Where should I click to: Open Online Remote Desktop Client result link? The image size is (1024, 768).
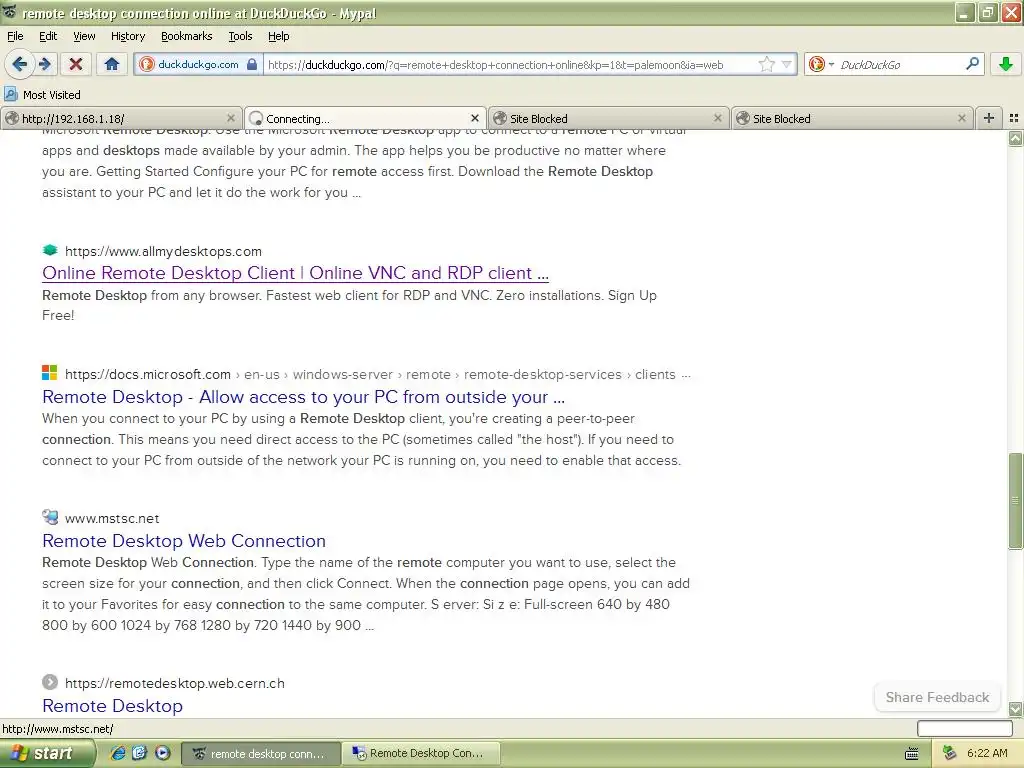click(x=295, y=273)
